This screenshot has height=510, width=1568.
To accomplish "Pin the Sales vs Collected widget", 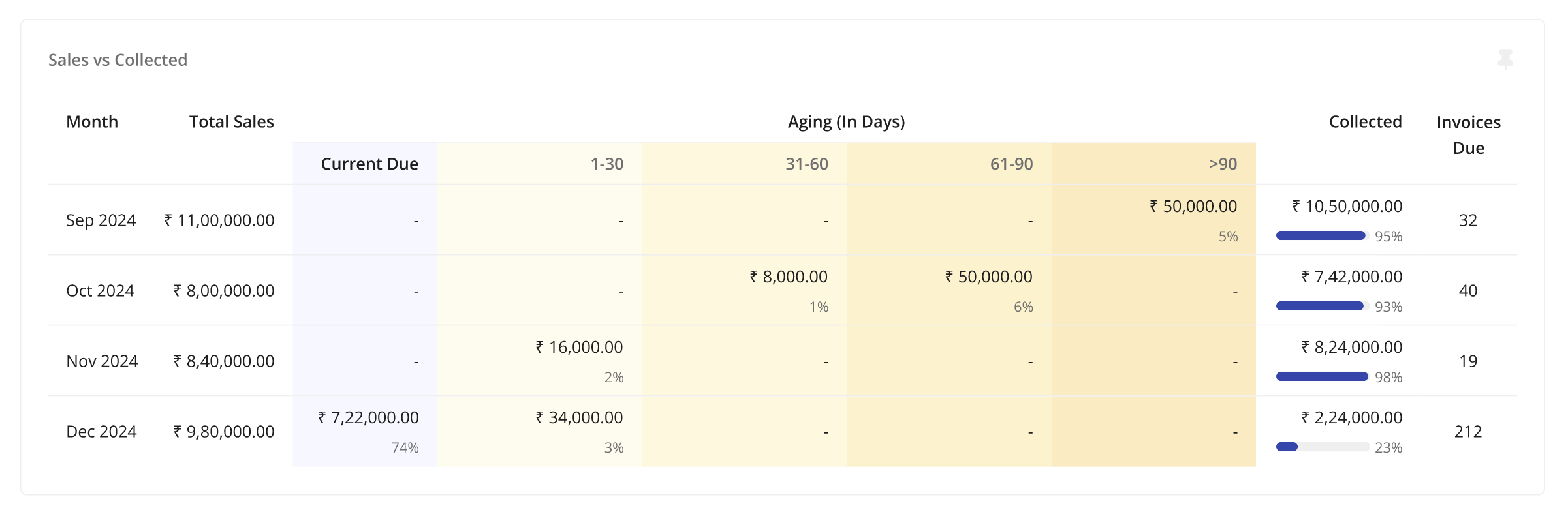I will point(1505,59).
